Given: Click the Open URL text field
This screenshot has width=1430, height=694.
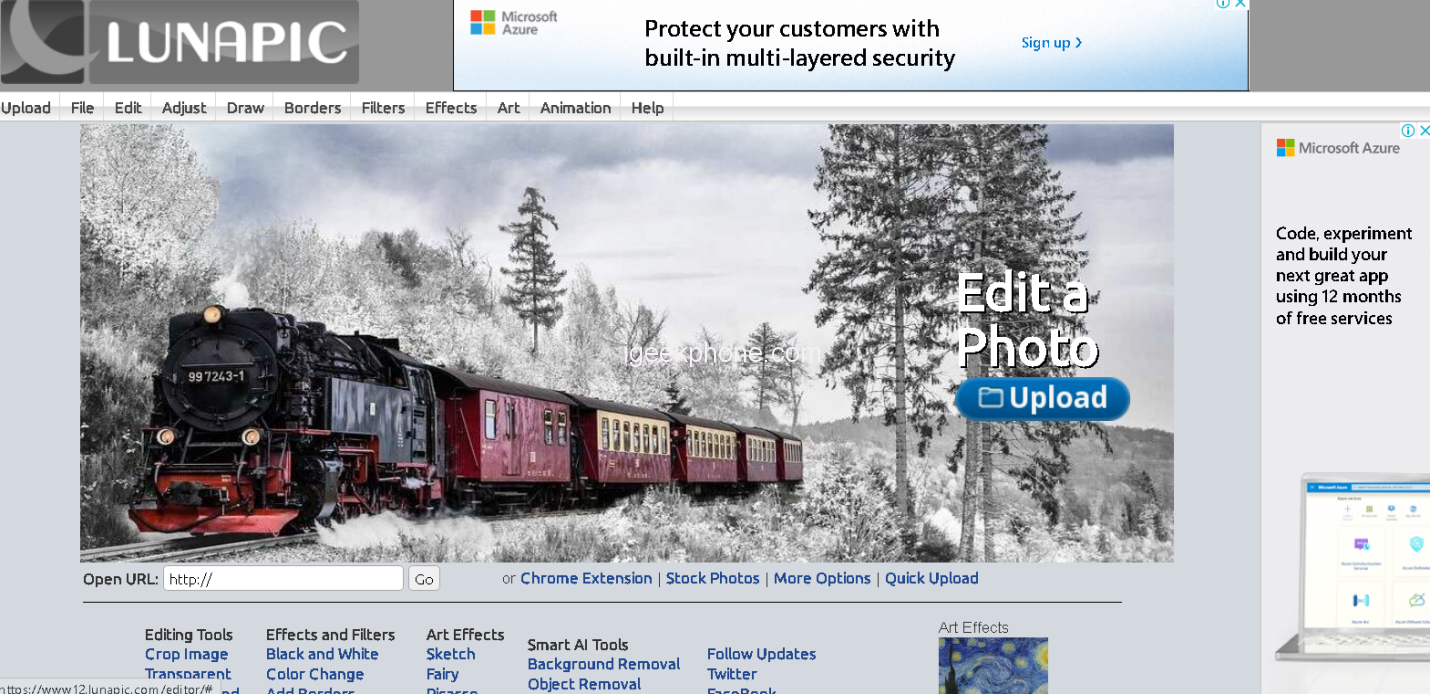Looking at the screenshot, I should pos(283,579).
